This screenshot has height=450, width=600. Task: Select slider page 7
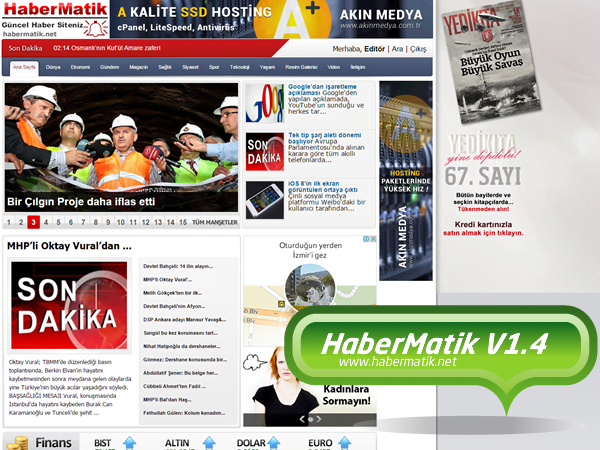(83, 222)
